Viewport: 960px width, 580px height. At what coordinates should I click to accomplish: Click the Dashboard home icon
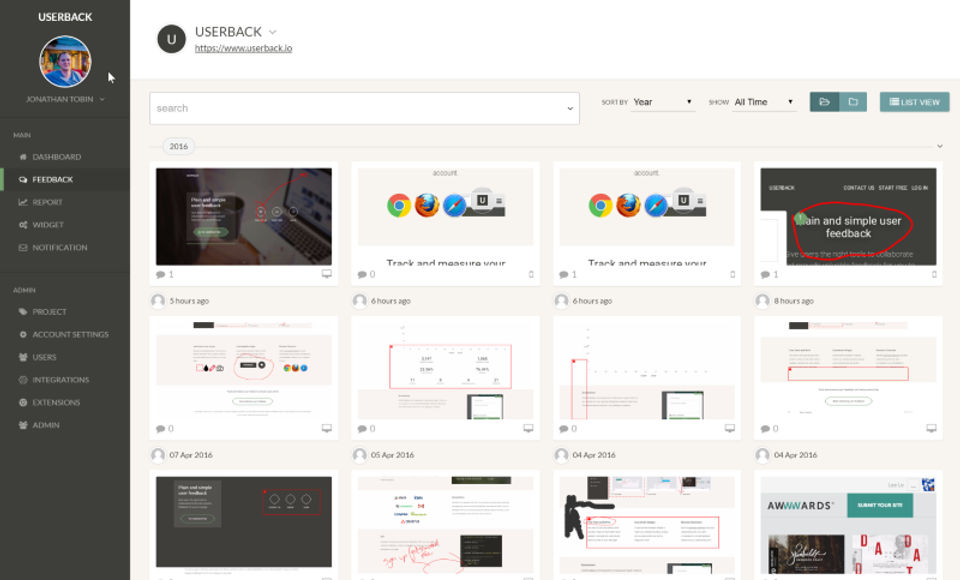(23, 157)
